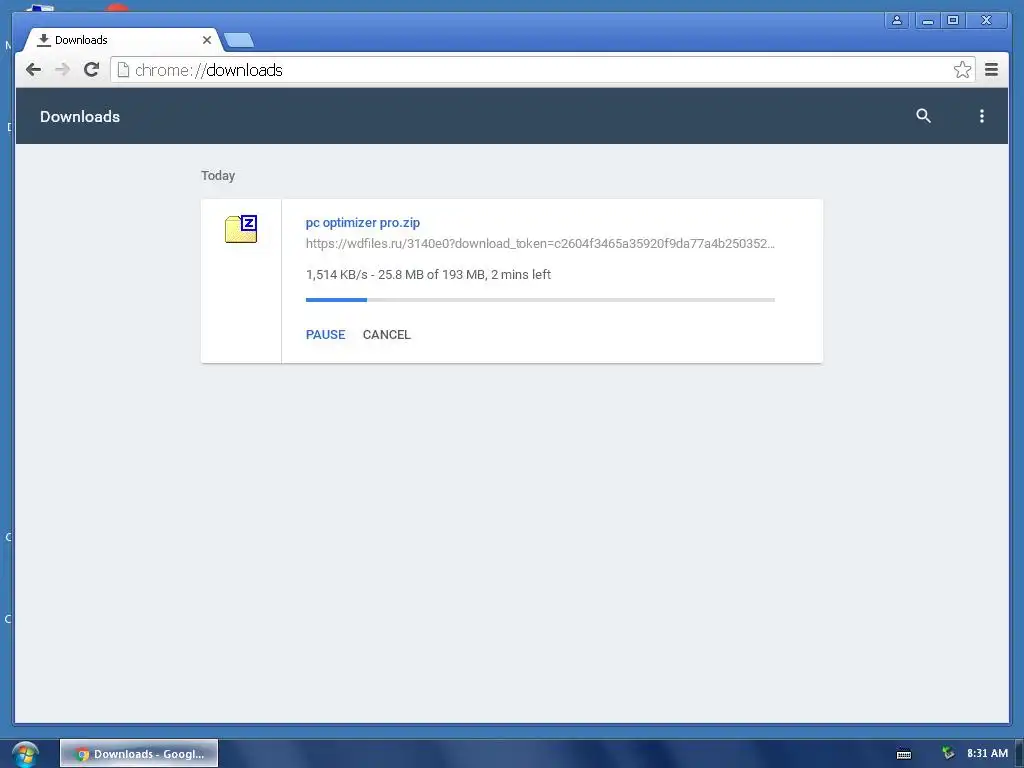Click the forward navigation arrow
Viewport: 1024px width, 768px height.
[x=62, y=69]
